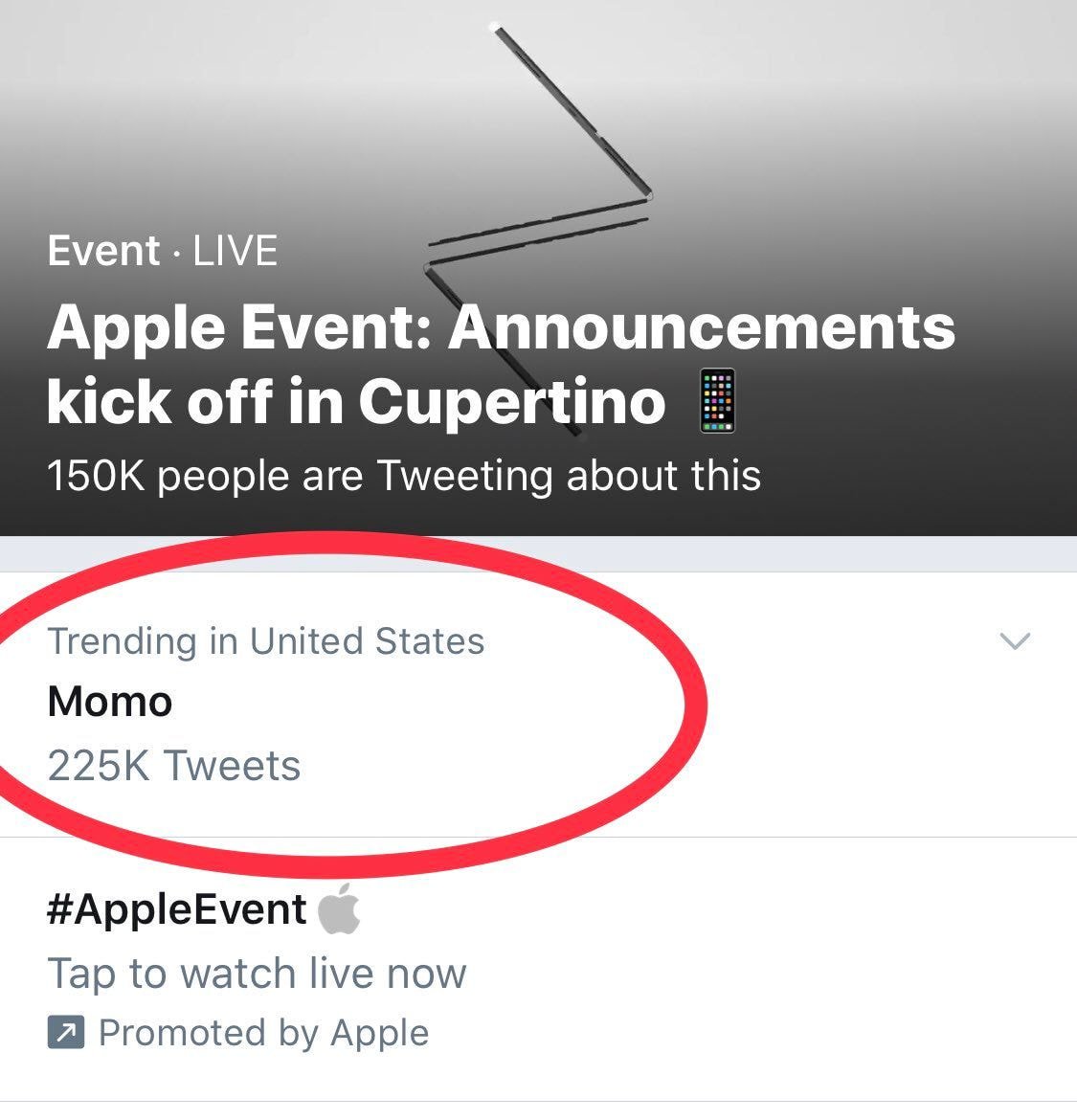Tap the words United States in the trend label
This screenshot has height=1120, width=1077.
(x=368, y=641)
